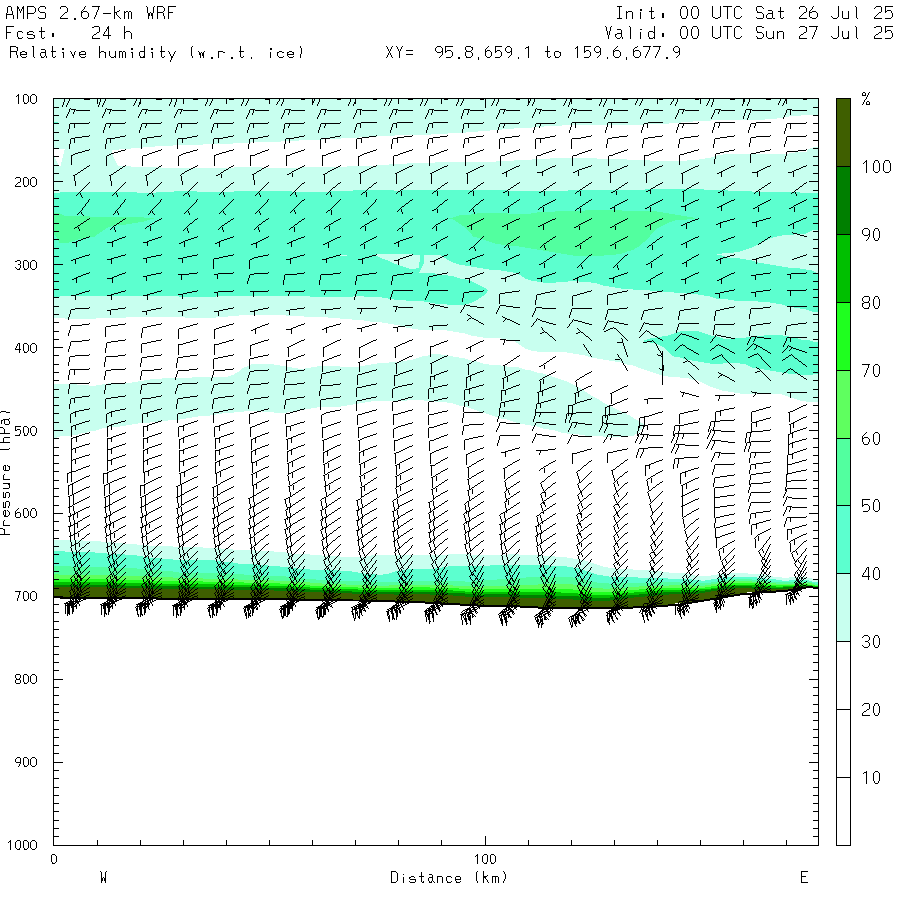This screenshot has width=900, height=900.
Task: Click the 300 hPa pressure axis label
Action: (26, 265)
